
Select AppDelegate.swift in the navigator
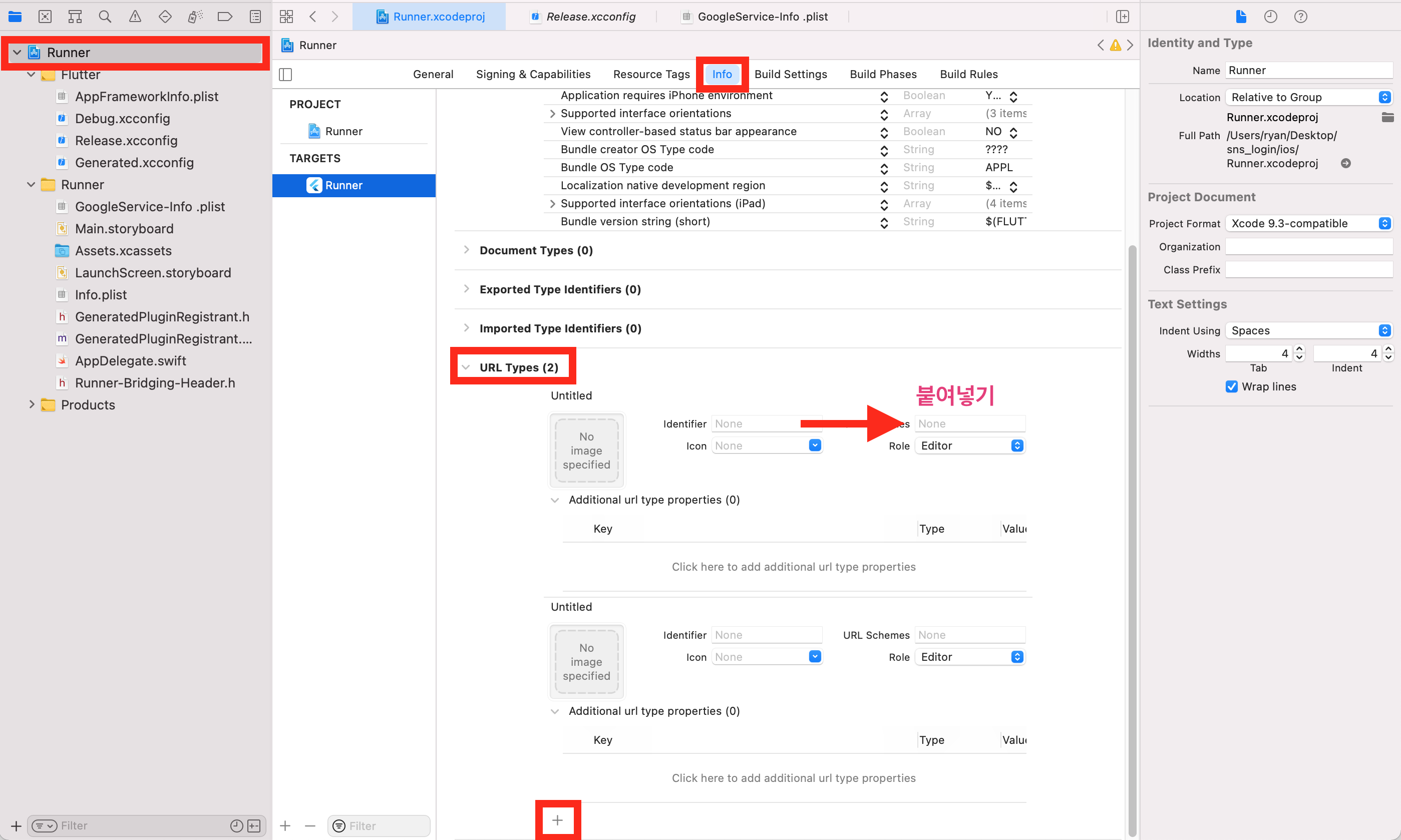point(130,360)
